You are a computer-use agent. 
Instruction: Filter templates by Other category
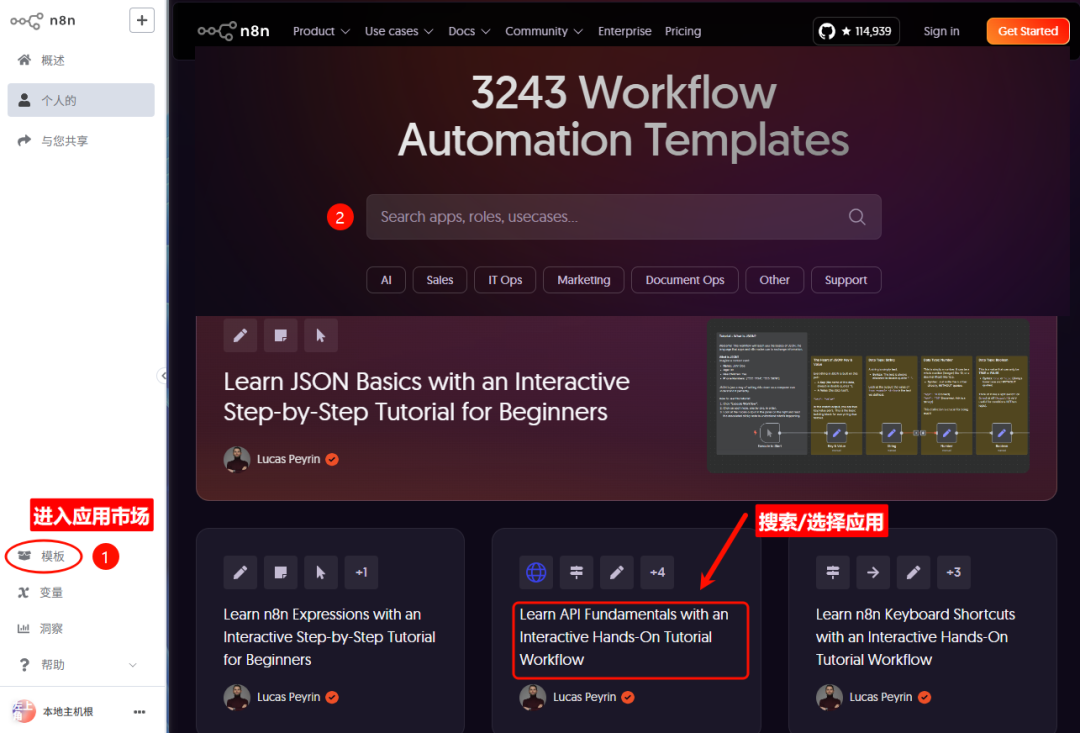tap(774, 280)
